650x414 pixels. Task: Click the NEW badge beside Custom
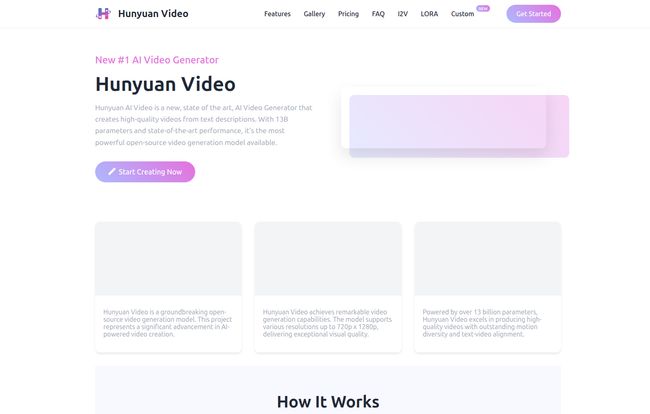click(483, 8)
